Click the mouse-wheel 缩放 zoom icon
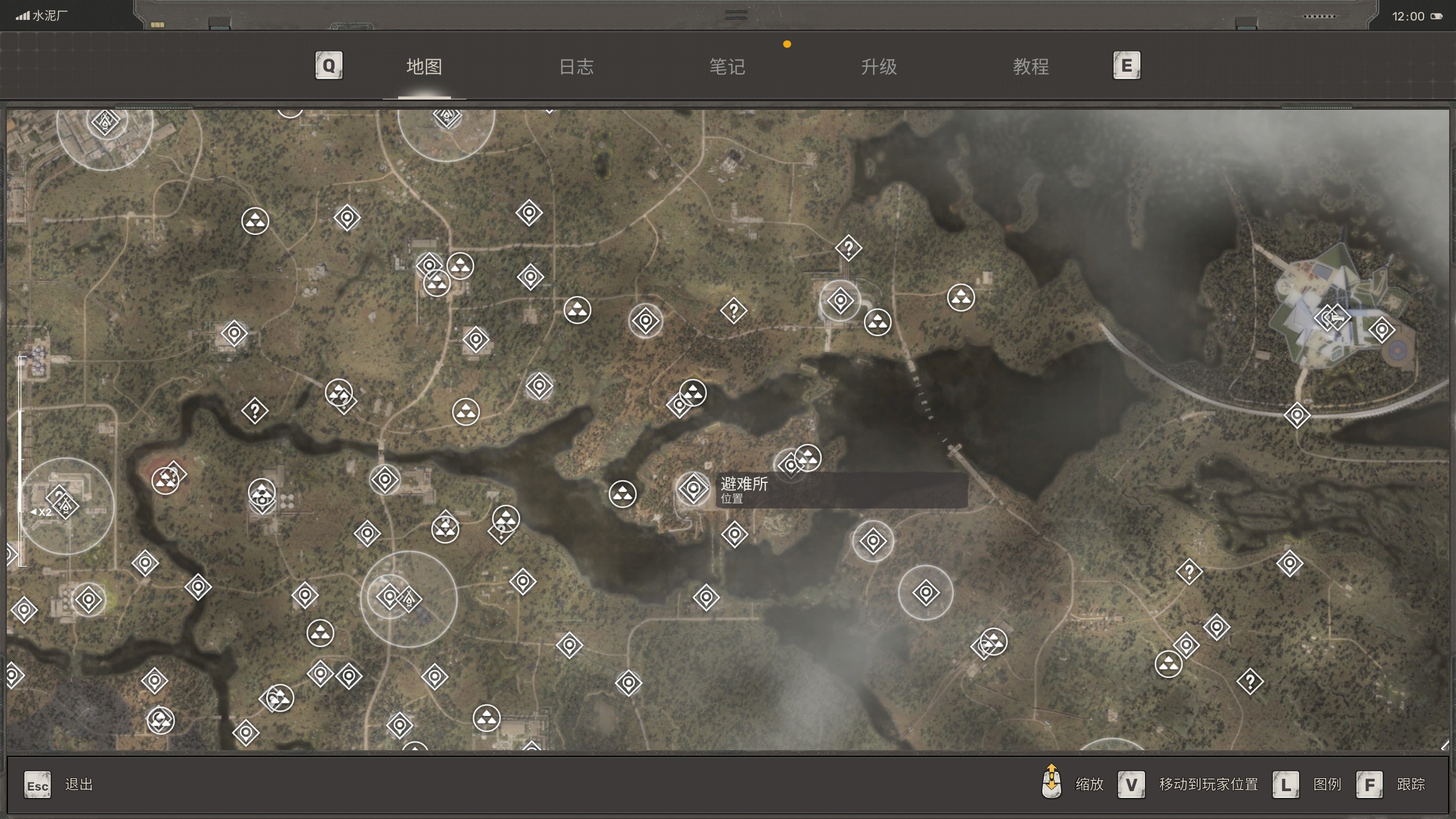 click(1052, 781)
